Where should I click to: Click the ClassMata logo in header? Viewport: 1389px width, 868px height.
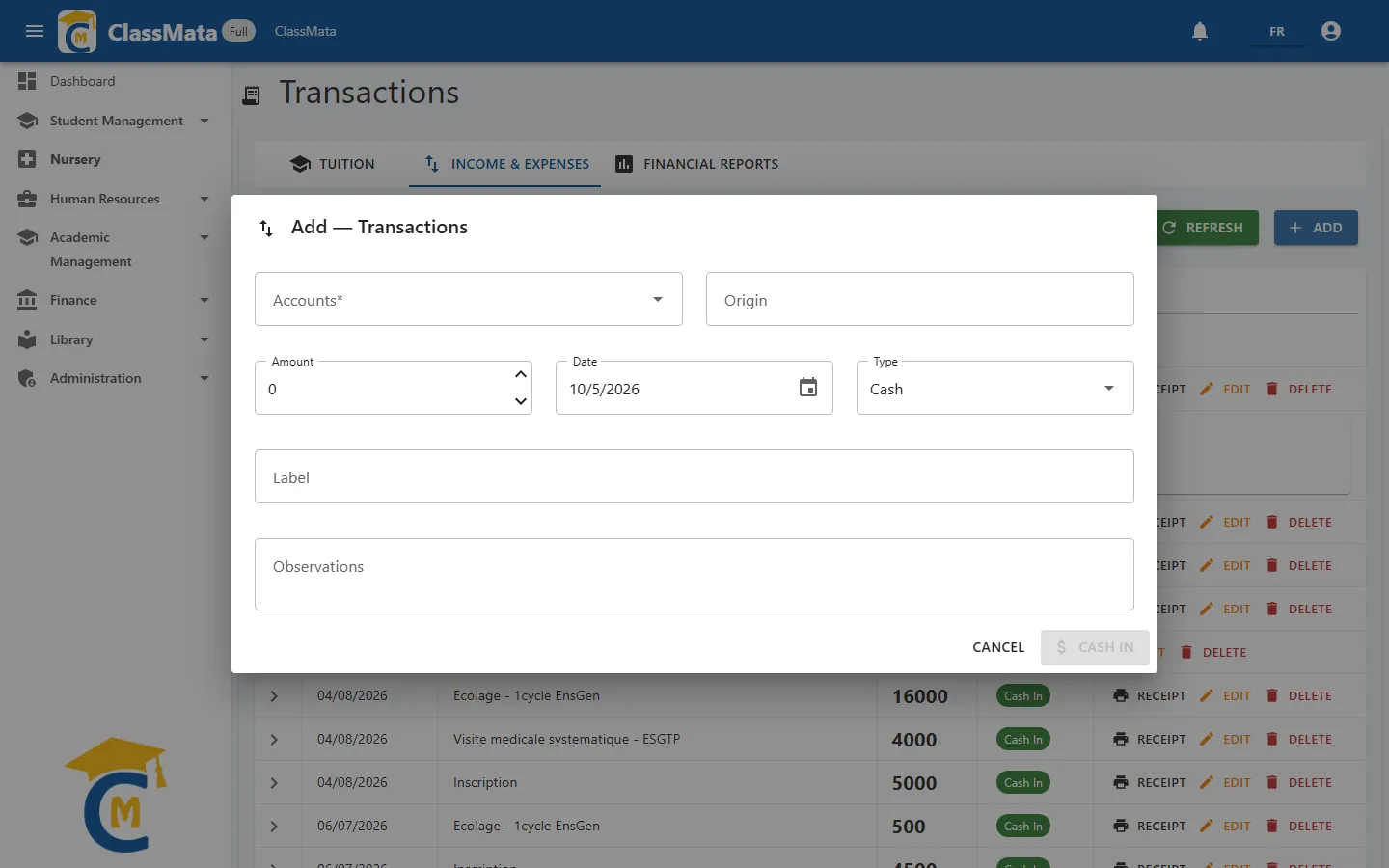coord(77,31)
